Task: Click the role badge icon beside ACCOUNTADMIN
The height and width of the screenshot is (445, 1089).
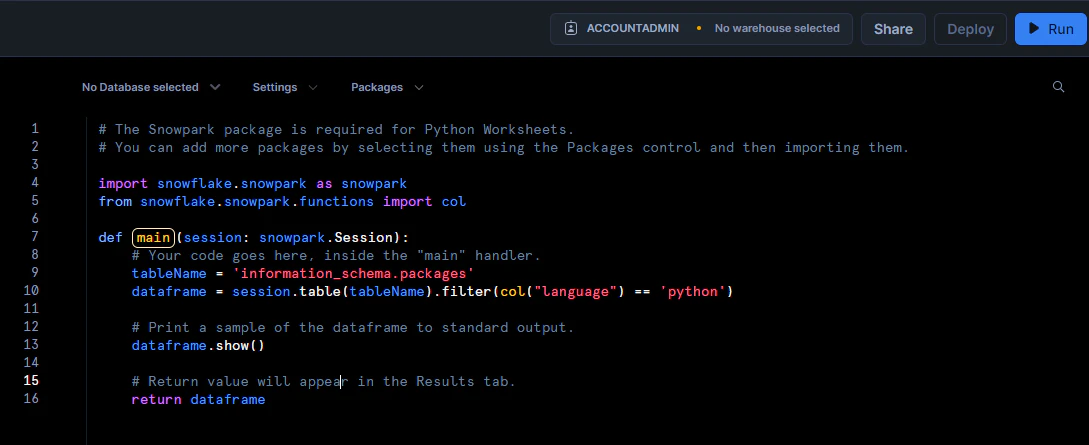Action: (x=571, y=29)
